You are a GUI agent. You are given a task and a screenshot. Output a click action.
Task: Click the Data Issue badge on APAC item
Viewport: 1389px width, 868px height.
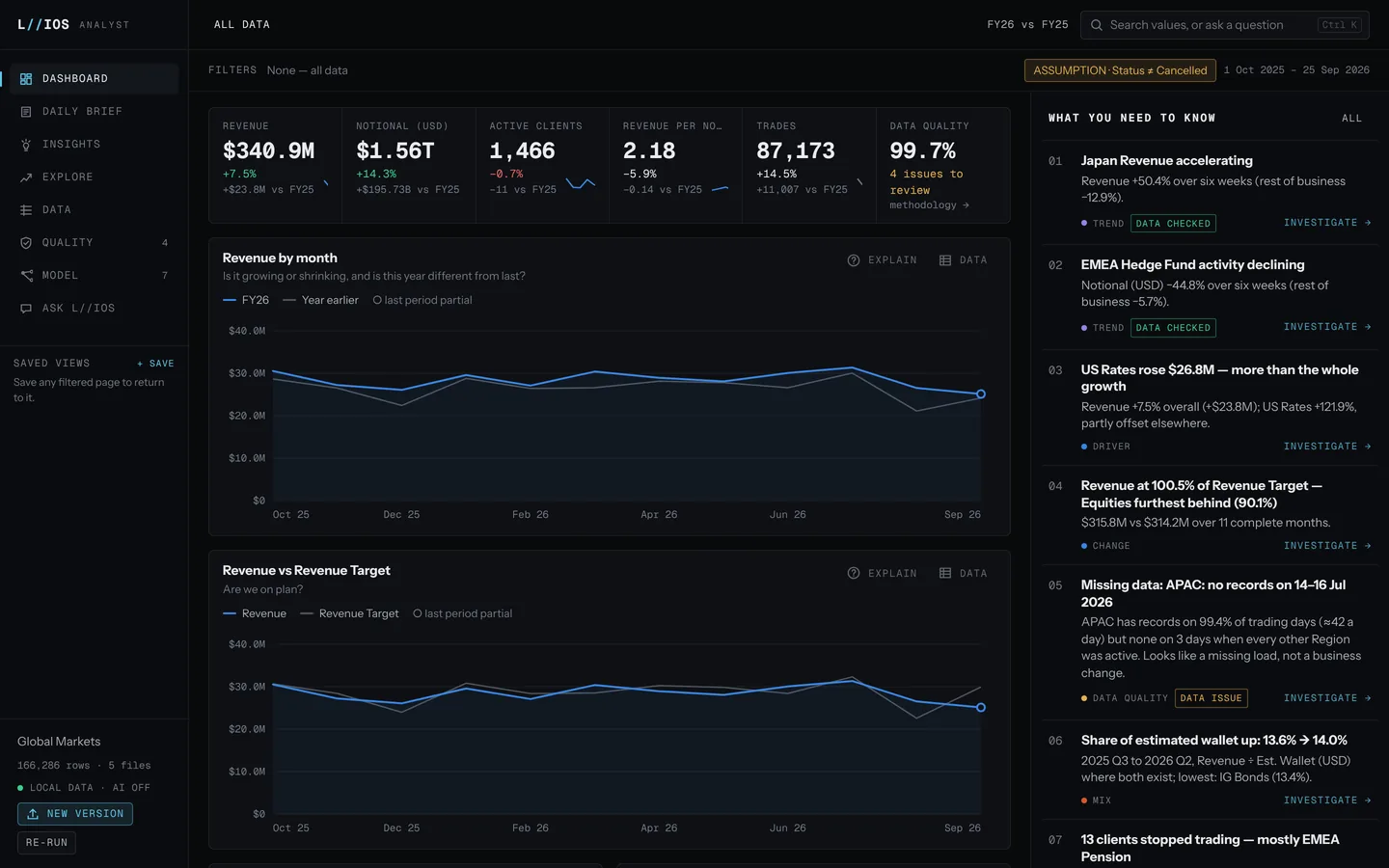(x=1212, y=698)
